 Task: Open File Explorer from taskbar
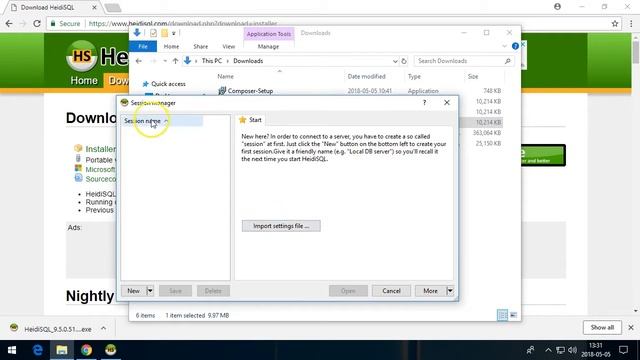pos(62,350)
